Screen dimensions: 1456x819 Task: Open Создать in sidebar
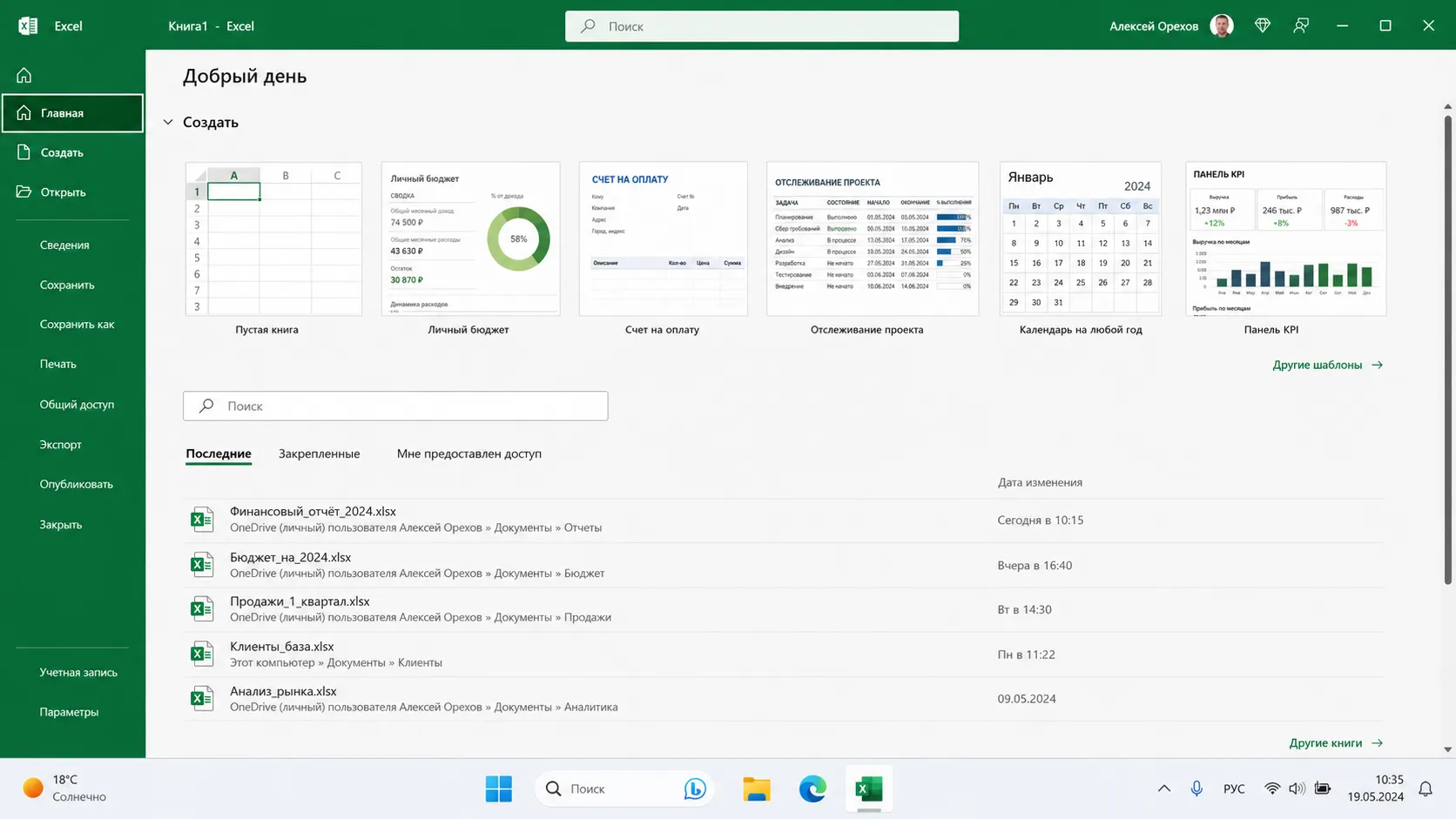[x=73, y=152]
